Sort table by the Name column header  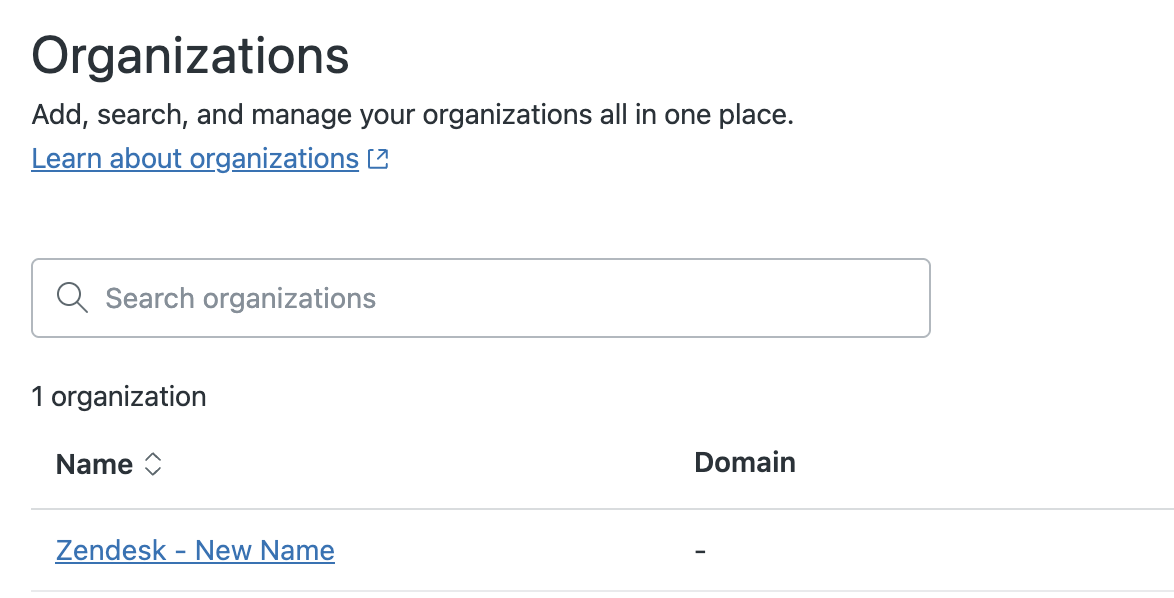coord(95,464)
